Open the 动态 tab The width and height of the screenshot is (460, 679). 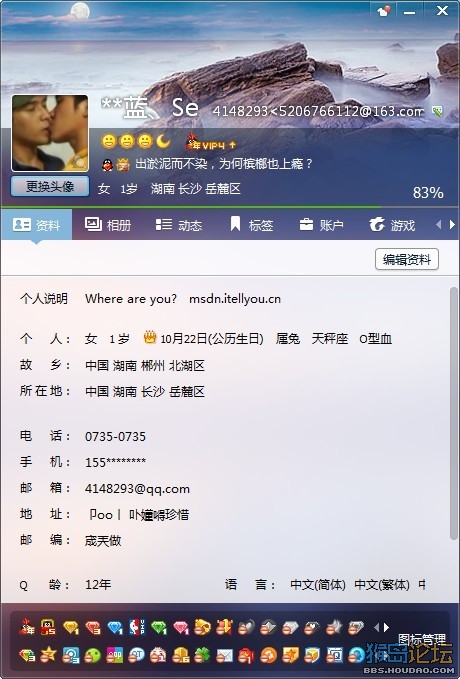tap(178, 225)
